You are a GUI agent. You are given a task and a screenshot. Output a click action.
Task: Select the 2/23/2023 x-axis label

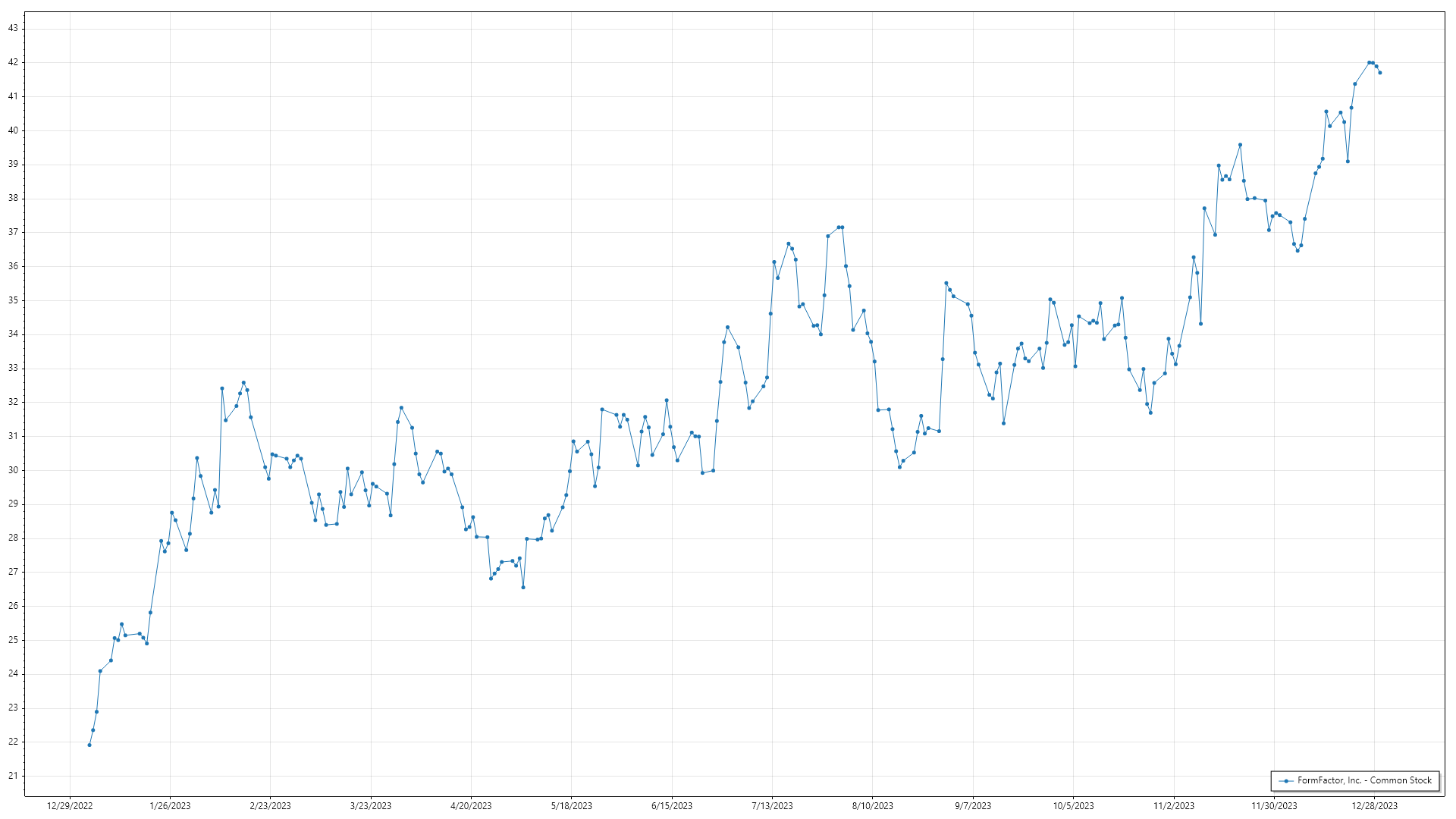(x=270, y=806)
